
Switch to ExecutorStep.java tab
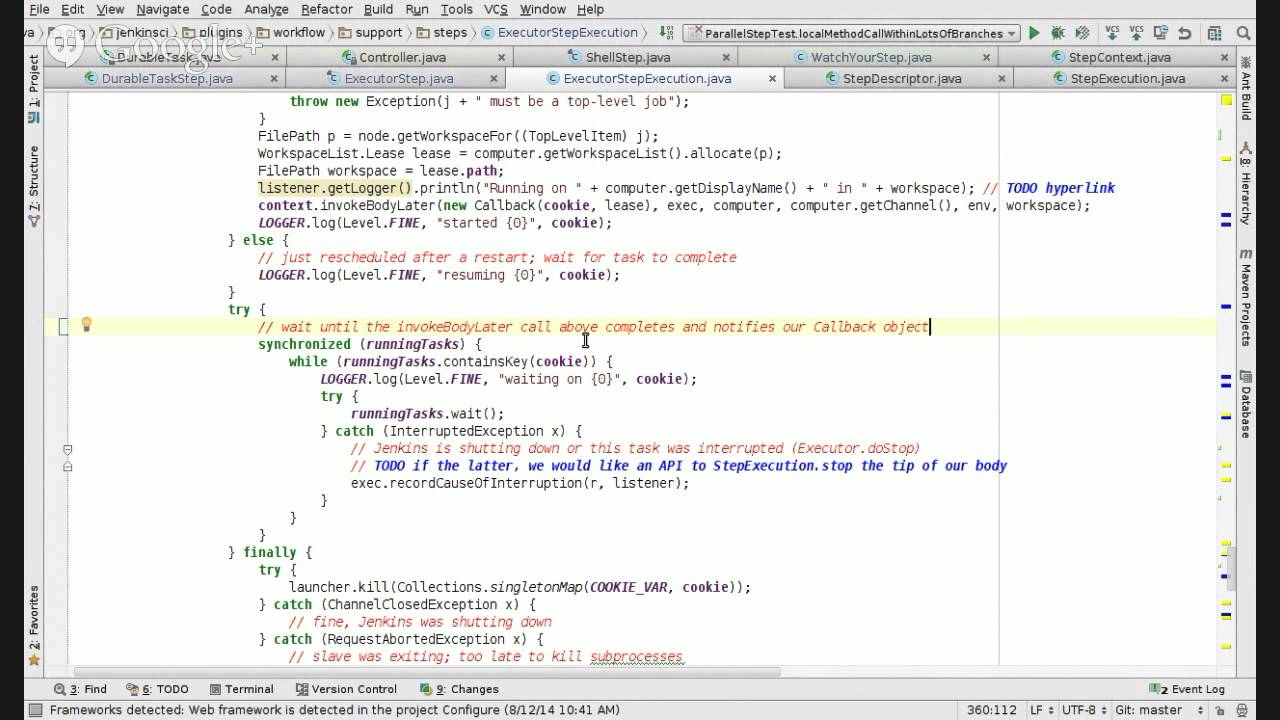tap(399, 78)
